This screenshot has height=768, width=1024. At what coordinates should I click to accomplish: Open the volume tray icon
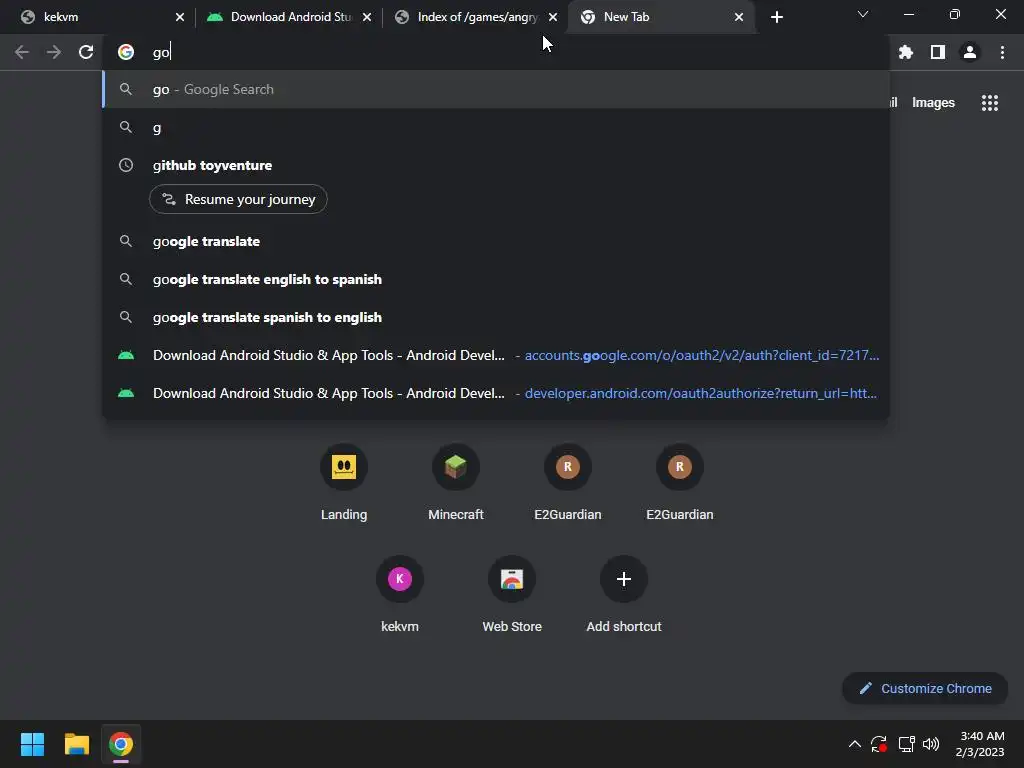pyautogui.click(x=931, y=744)
